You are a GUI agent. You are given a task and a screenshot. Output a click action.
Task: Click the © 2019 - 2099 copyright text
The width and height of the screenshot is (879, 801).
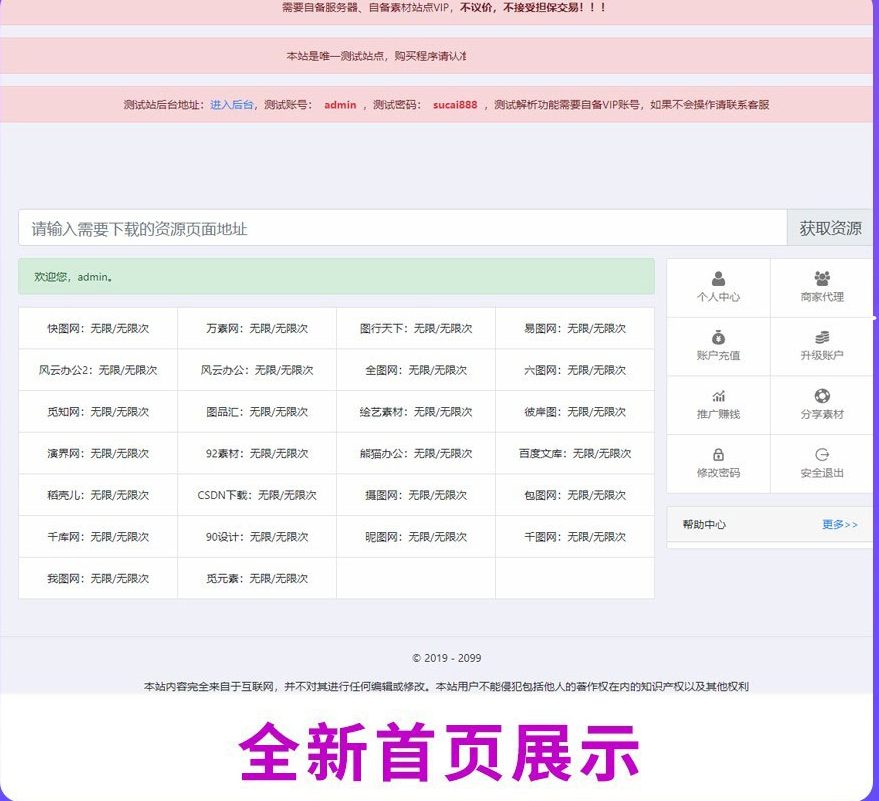point(447,658)
